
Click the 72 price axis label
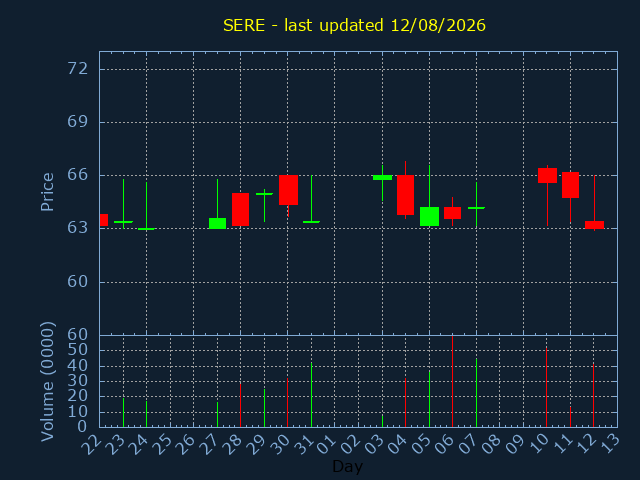(x=77, y=69)
